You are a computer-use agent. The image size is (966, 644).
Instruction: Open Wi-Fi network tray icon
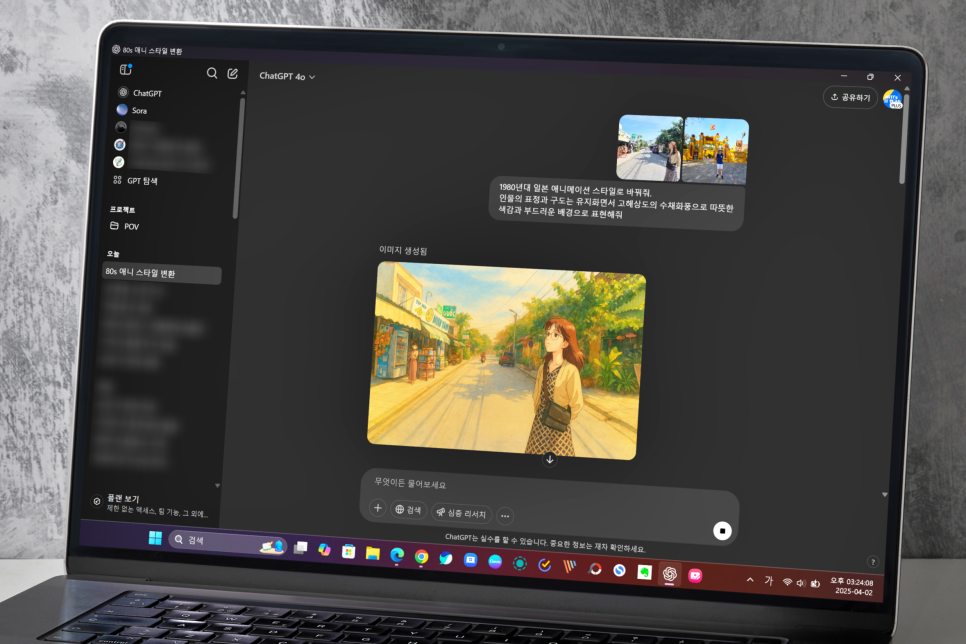(787, 582)
